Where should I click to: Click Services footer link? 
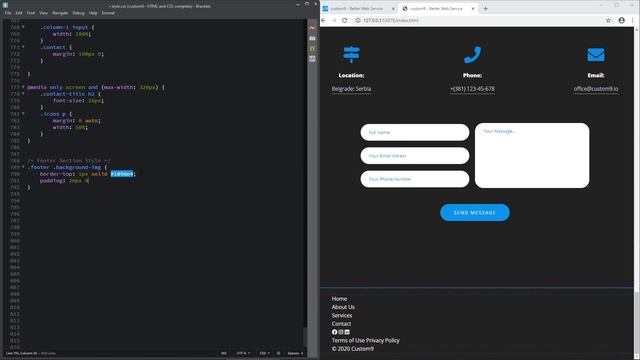click(x=342, y=316)
